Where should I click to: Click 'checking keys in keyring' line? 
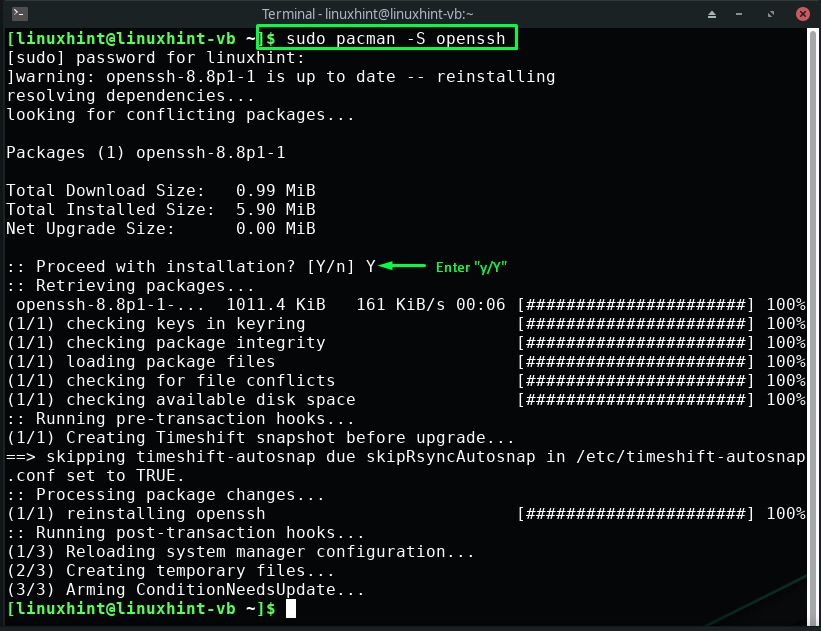pos(156,324)
